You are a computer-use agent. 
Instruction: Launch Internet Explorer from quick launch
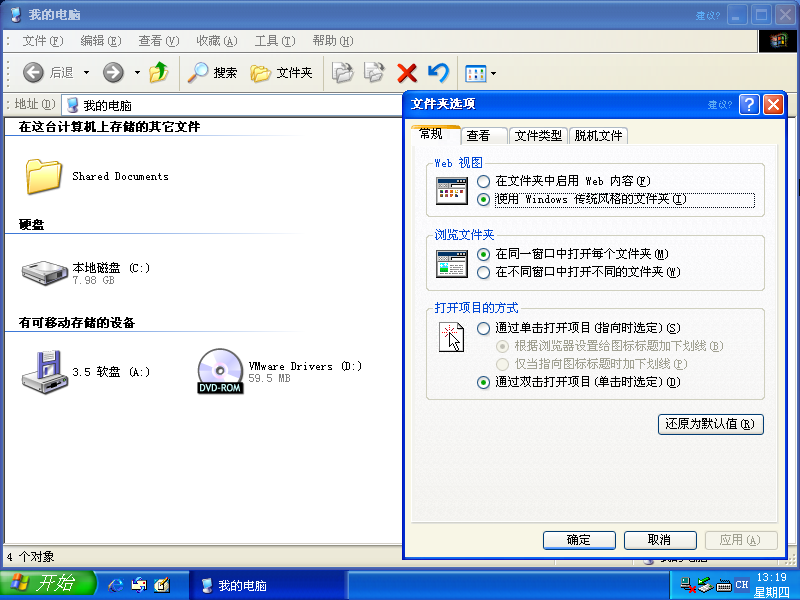[116, 585]
